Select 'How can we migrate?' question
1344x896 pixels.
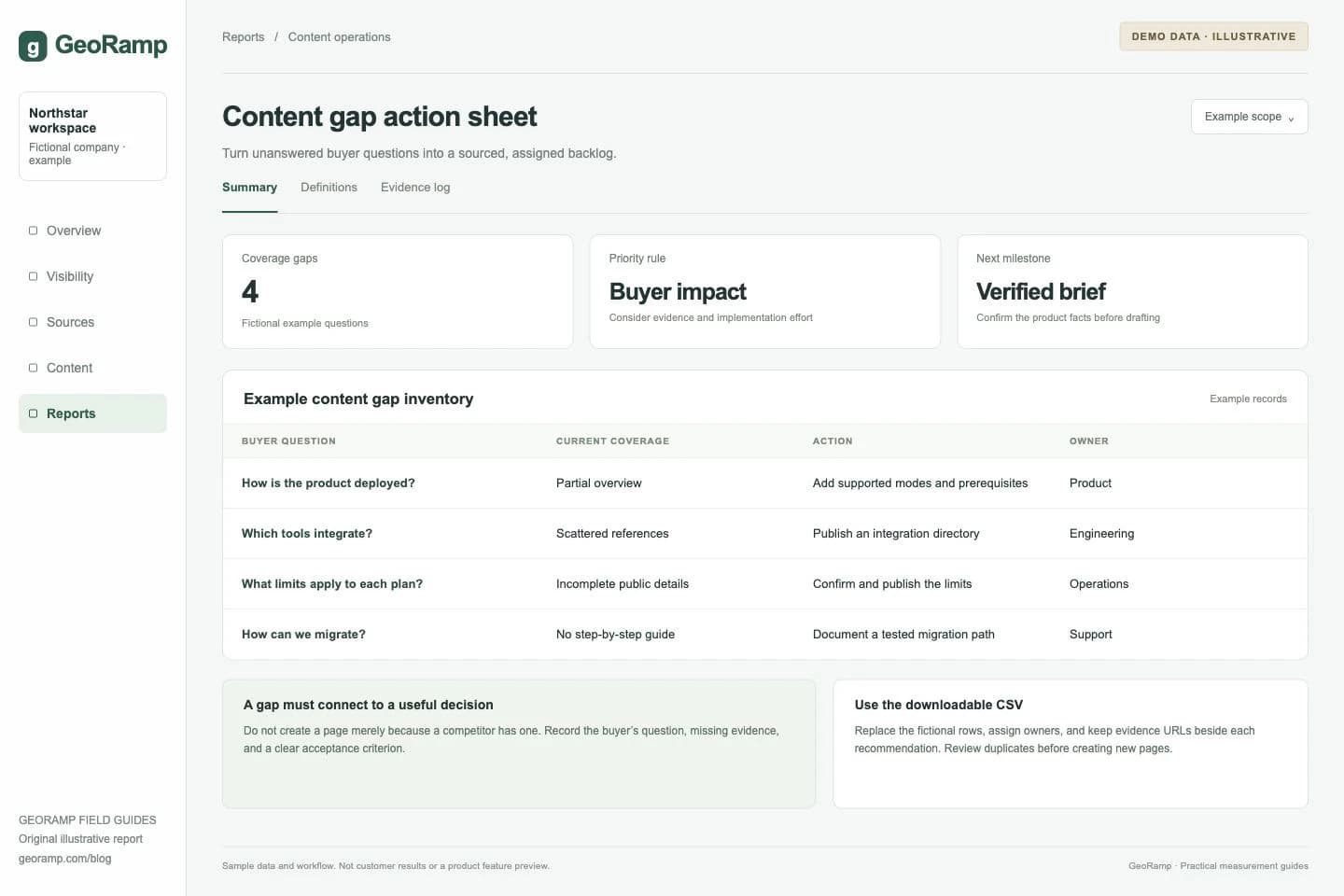tap(303, 635)
